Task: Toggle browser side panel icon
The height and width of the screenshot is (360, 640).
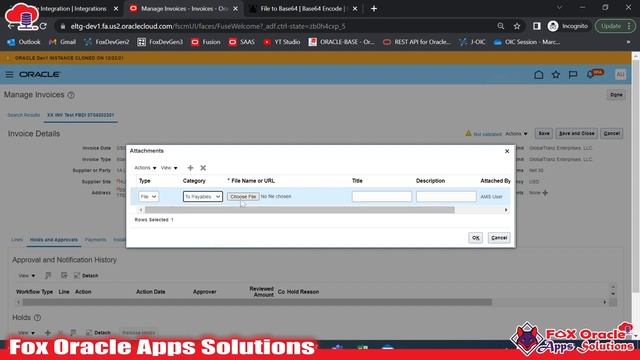Action: pyautogui.click(x=537, y=26)
